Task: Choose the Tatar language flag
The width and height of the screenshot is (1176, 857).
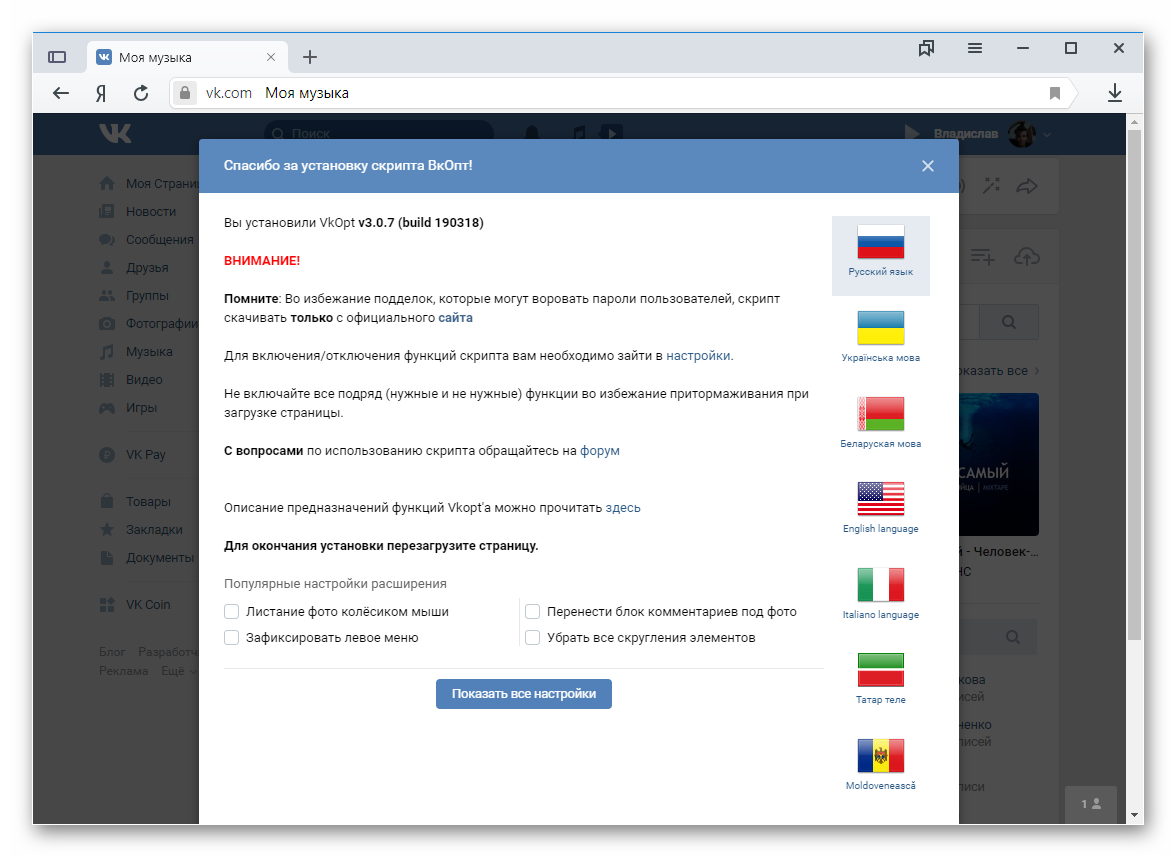Action: [x=880, y=670]
